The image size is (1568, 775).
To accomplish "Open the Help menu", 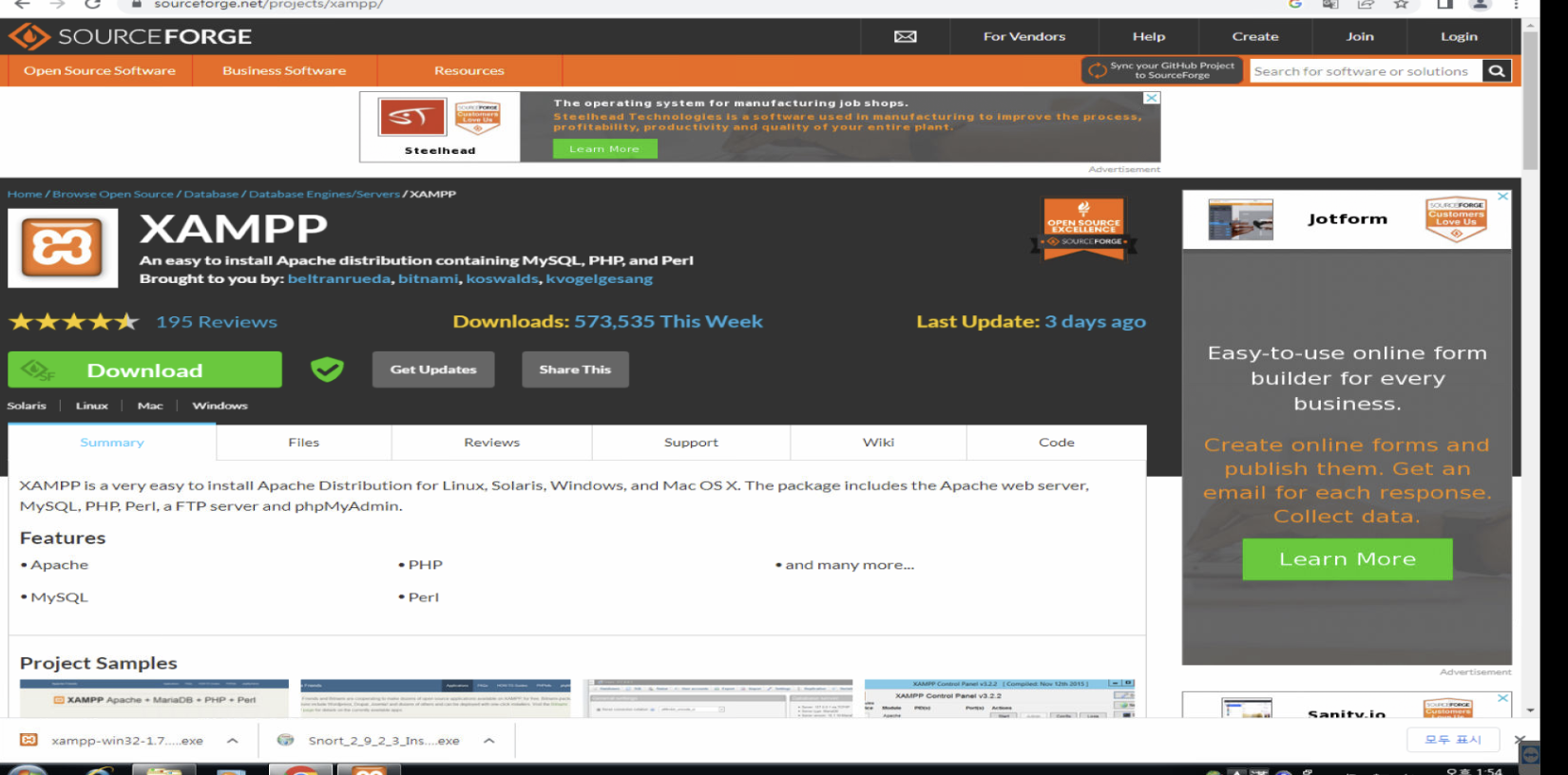I will (x=1149, y=36).
